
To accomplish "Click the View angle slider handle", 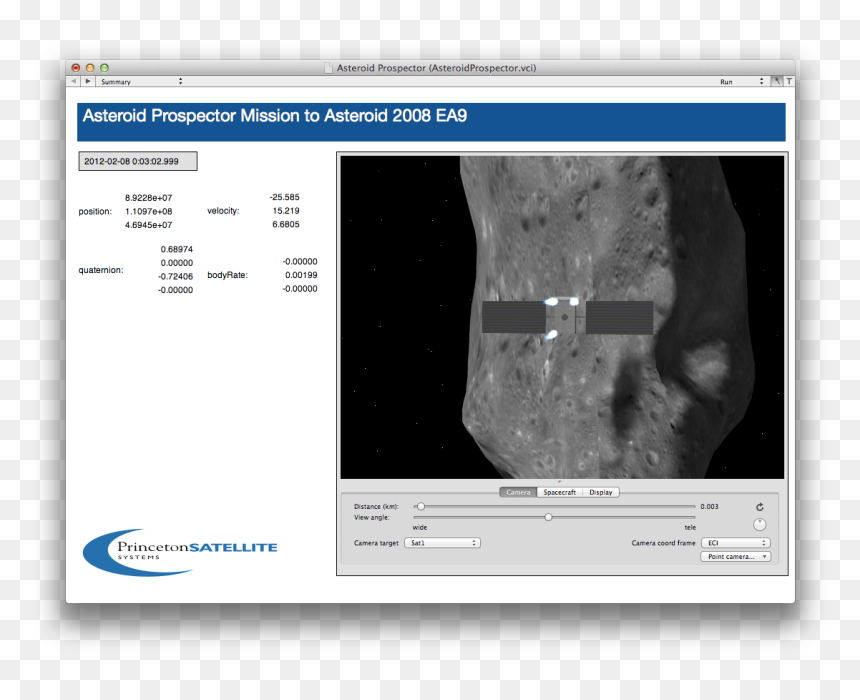I will [x=548, y=517].
